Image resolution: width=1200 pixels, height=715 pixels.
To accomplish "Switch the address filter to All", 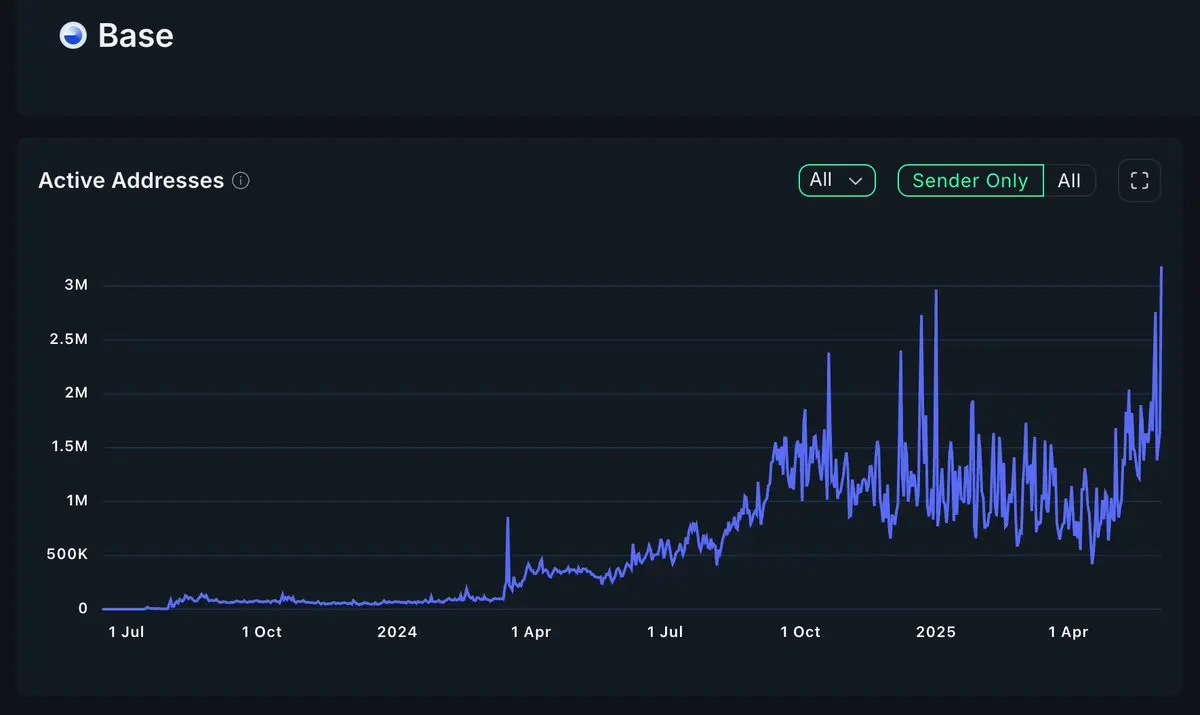I will tap(1070, 181).
